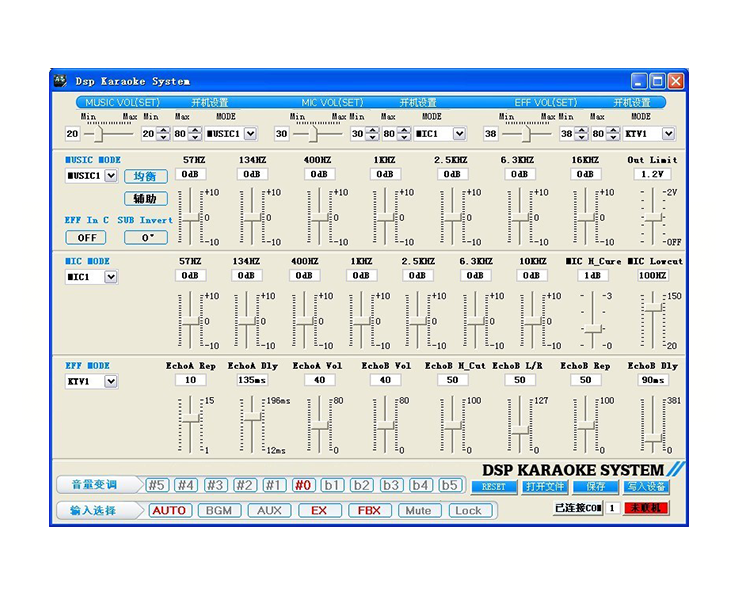This screenshot has height=596, width=738.
Task: Click the 打开文件 open file button
Action: pos(545,487)
